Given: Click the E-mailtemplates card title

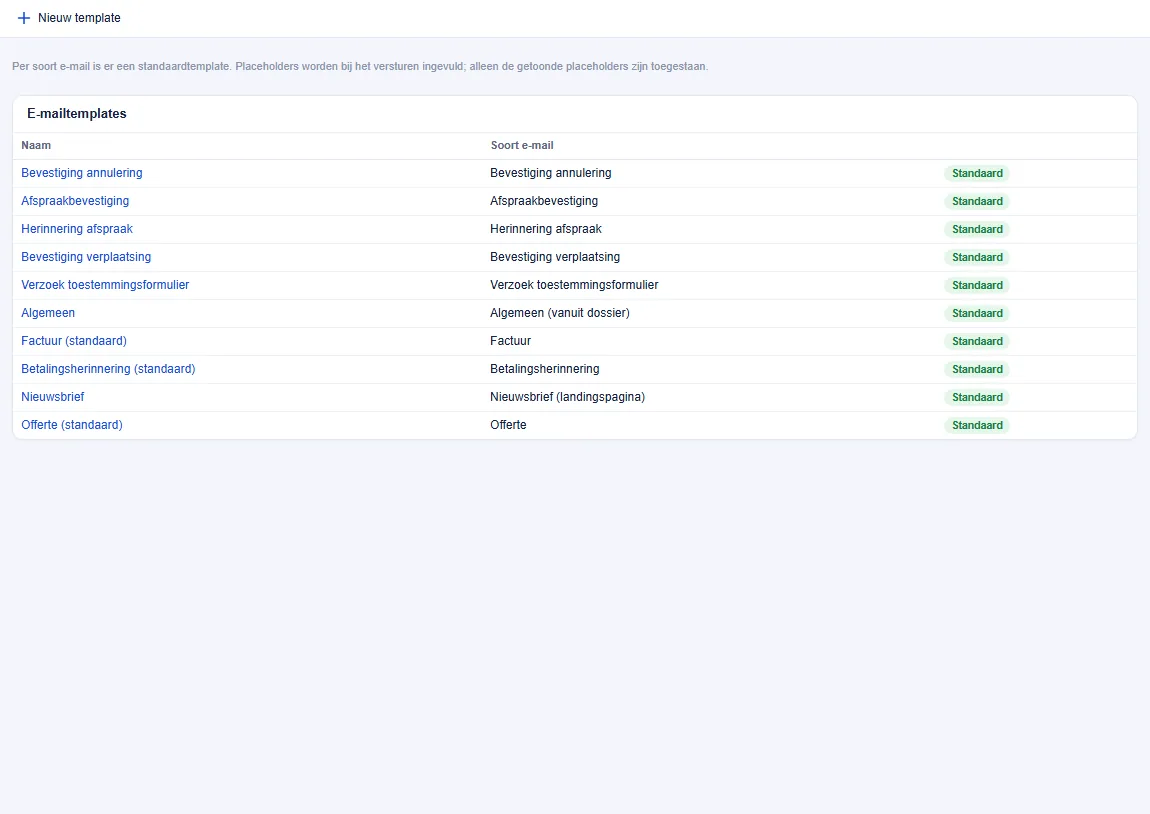Looking at the screenshot, I should point(77,114).
